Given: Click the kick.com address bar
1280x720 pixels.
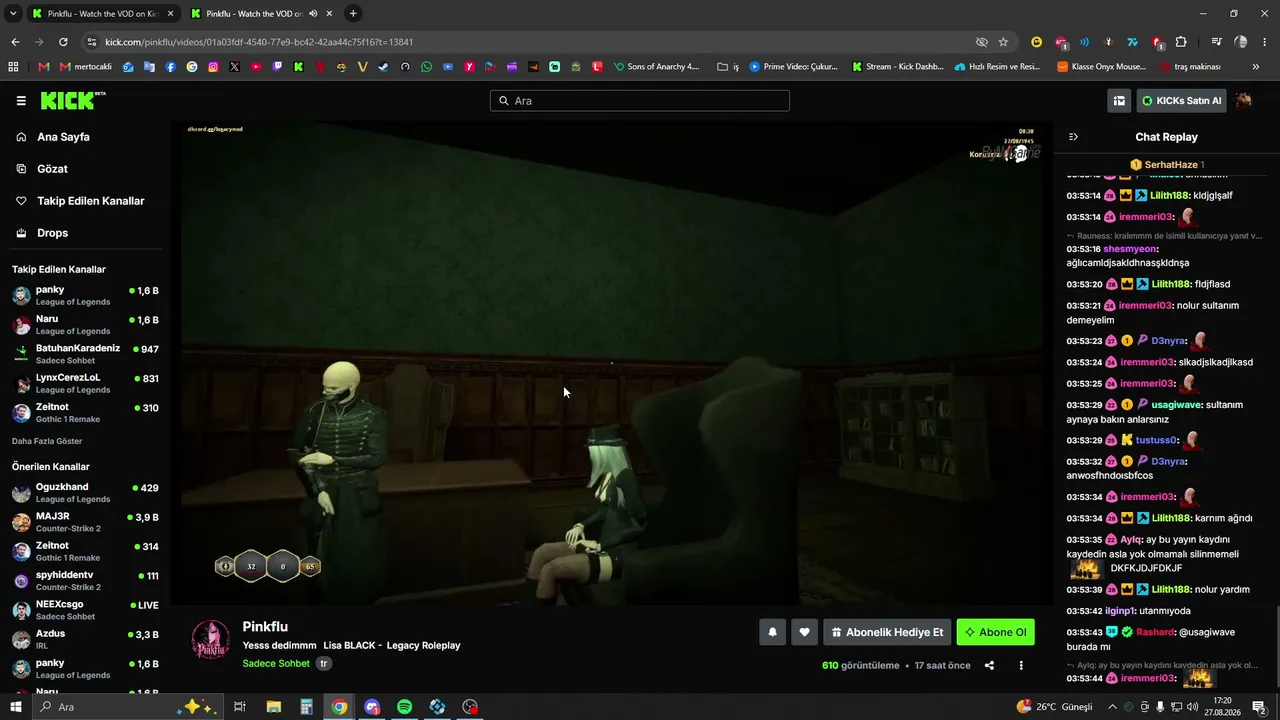Looking at the screenshot, I should click(530, 42).
